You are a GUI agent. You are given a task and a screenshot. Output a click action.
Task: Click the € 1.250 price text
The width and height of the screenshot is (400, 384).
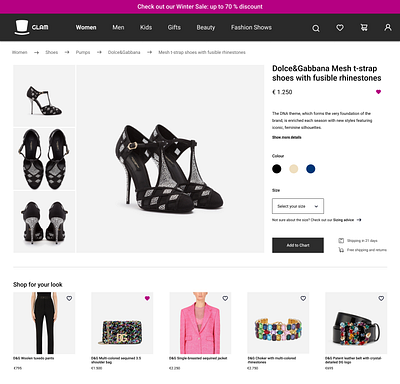tap(282, 92)
